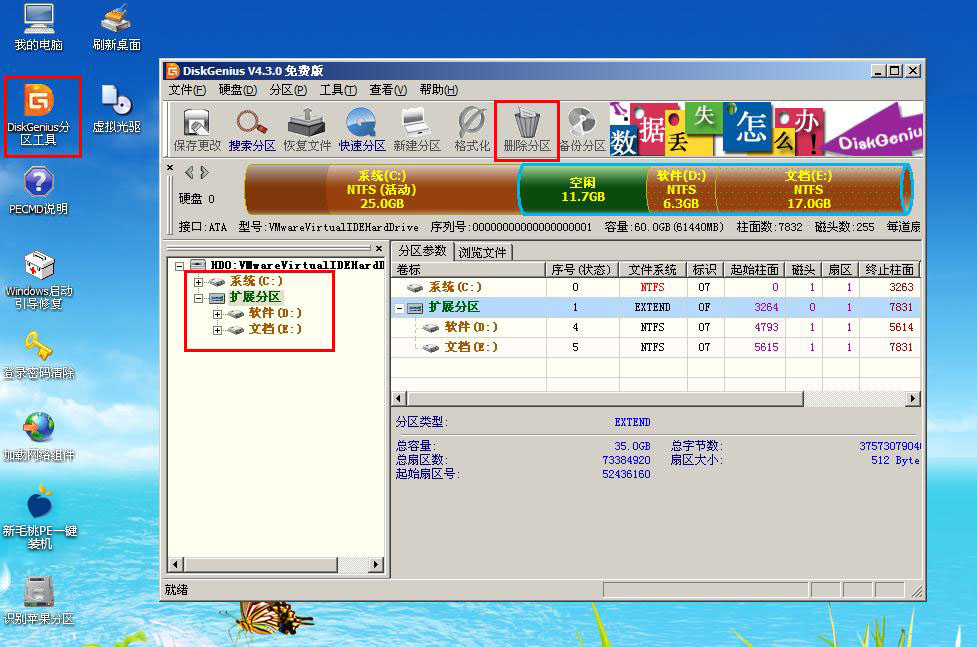Open the 分区(P) menu
The width and height of the screenshot is (977, 647).
point(288,90)
